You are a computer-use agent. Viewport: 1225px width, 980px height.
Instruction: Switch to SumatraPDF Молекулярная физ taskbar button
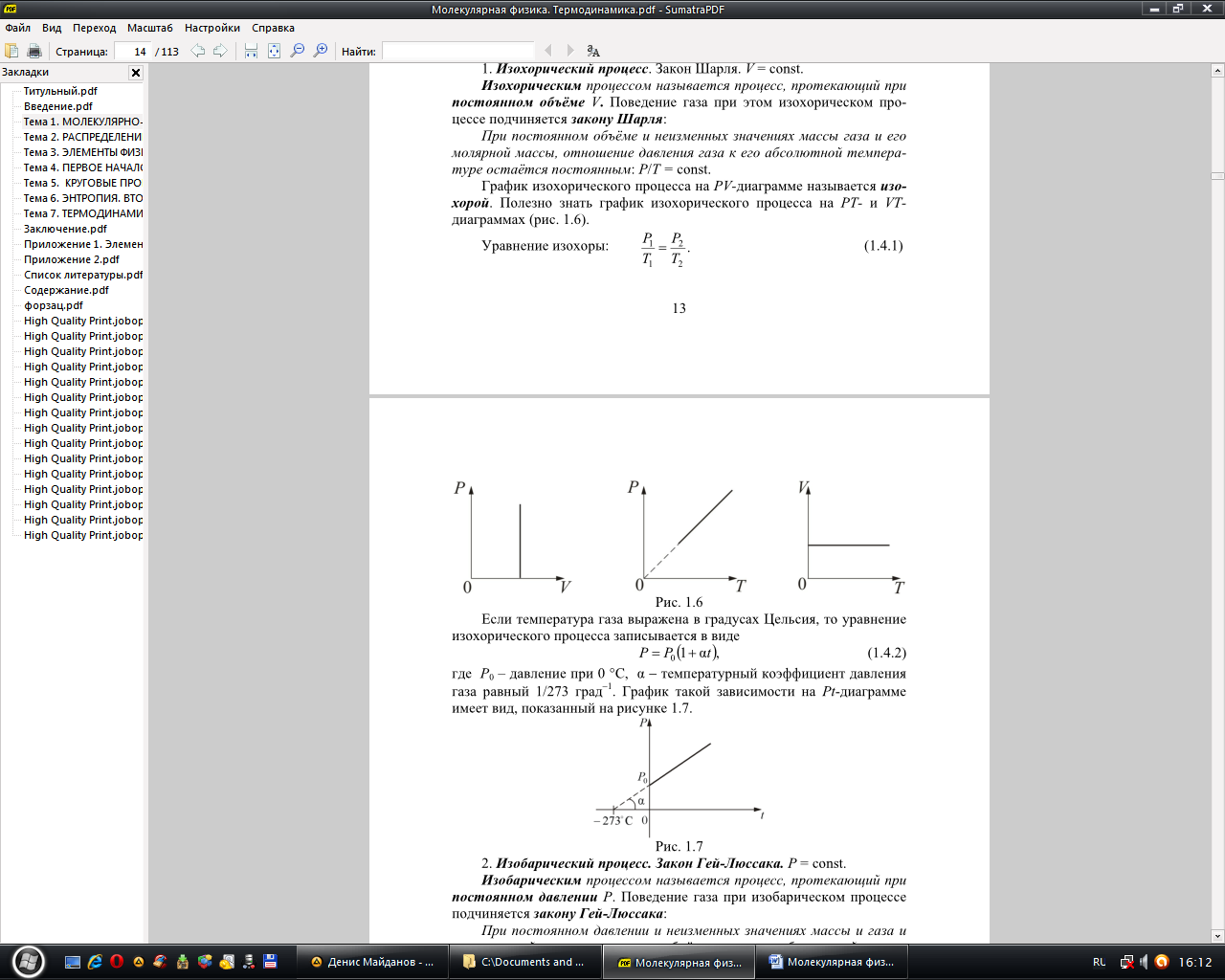[x=679, y=962]
